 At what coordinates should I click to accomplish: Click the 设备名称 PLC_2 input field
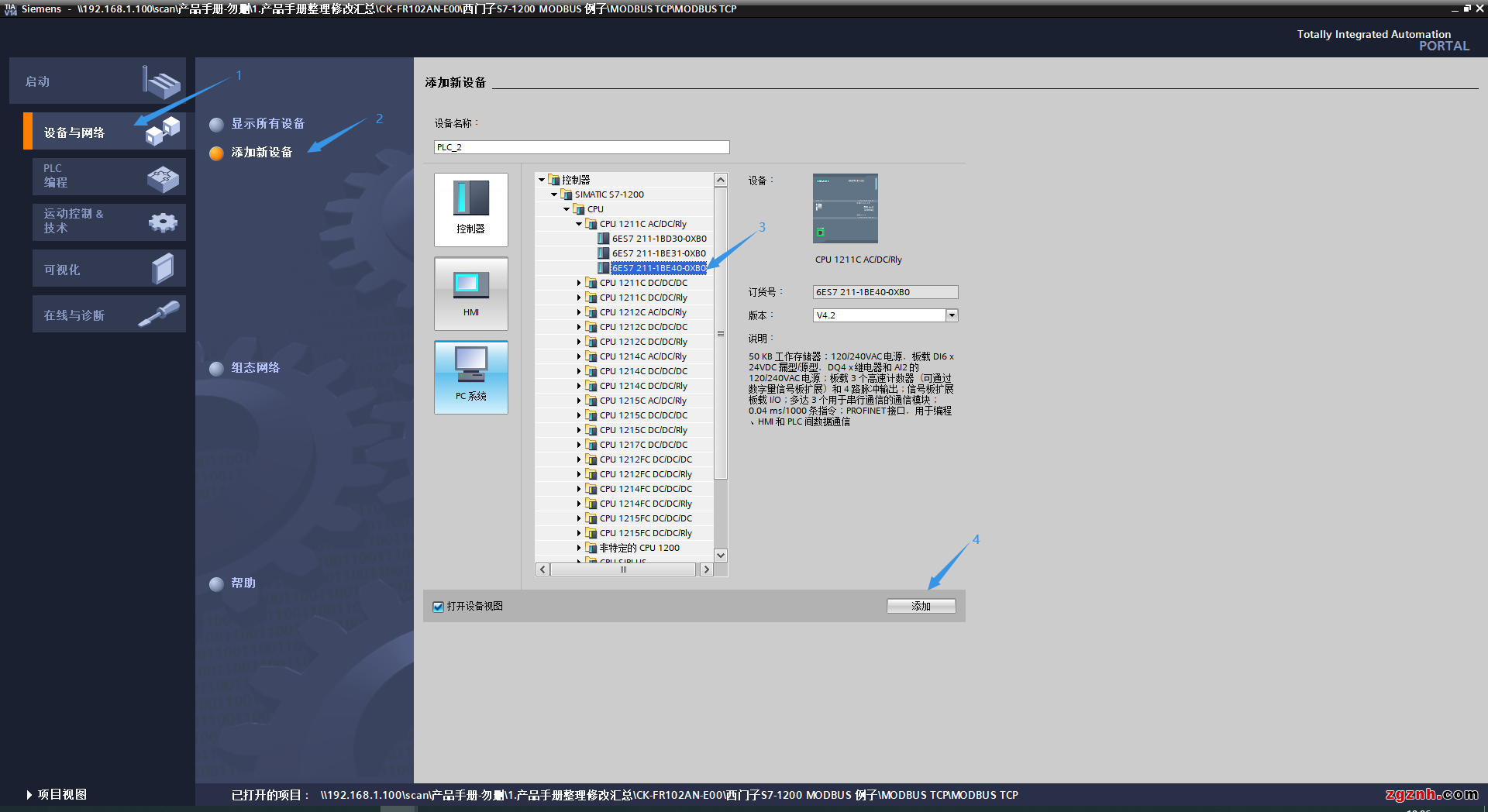tap(581, 147)
